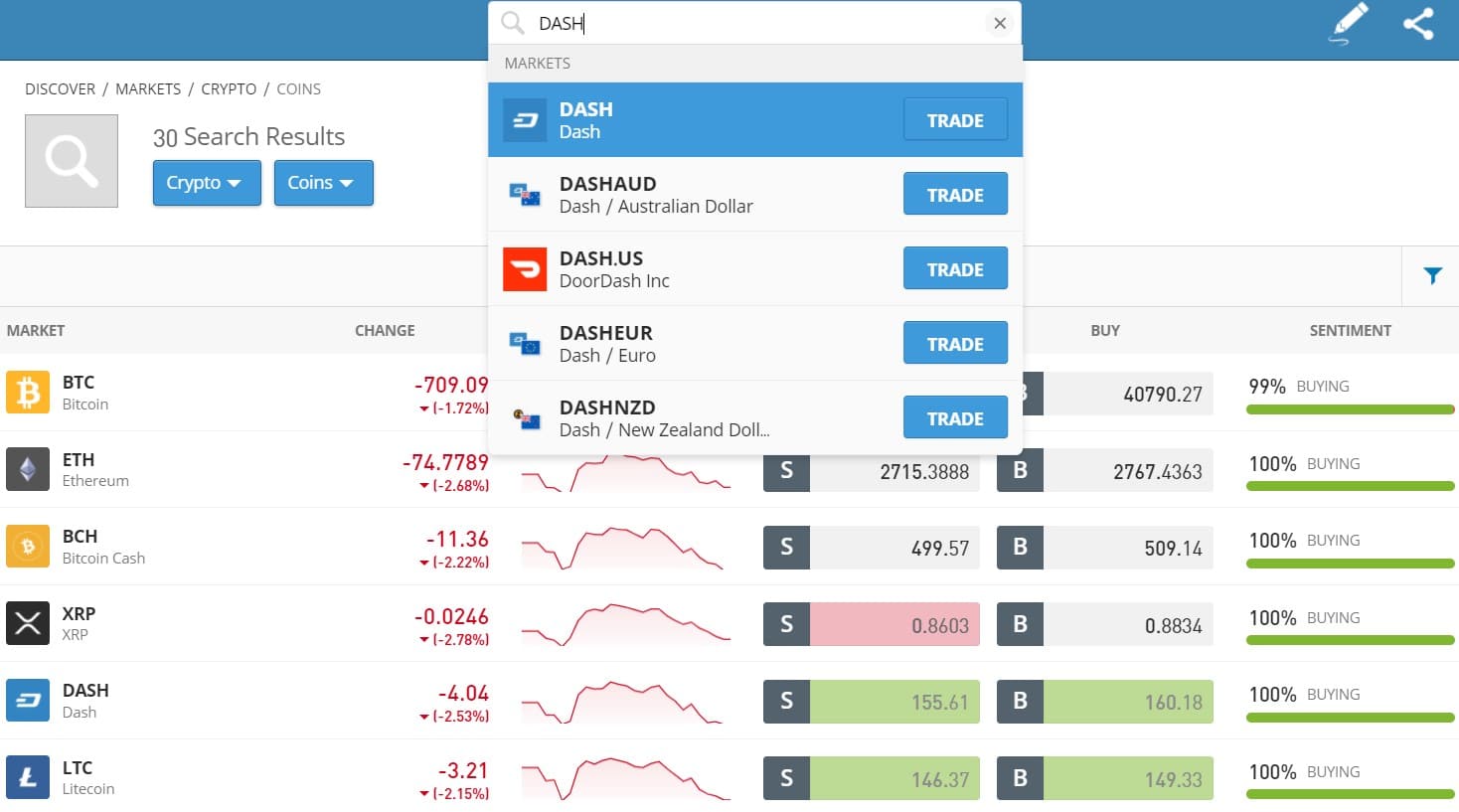Open the Crypto dropdown filter
This screenshot has width=1459, height=812.
[207, 183]
